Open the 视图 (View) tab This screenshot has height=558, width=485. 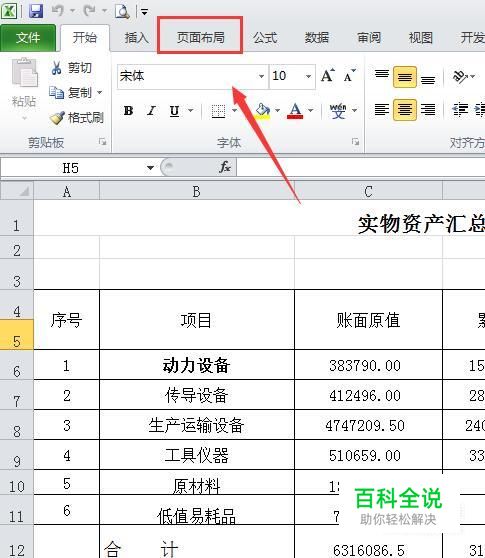coord(421,38)
